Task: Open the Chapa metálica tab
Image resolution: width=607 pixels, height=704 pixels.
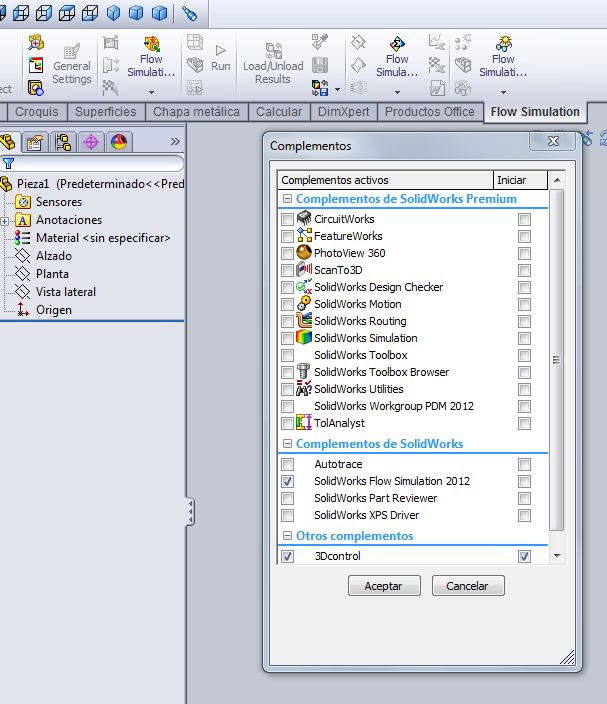Action: pos(197,112)
